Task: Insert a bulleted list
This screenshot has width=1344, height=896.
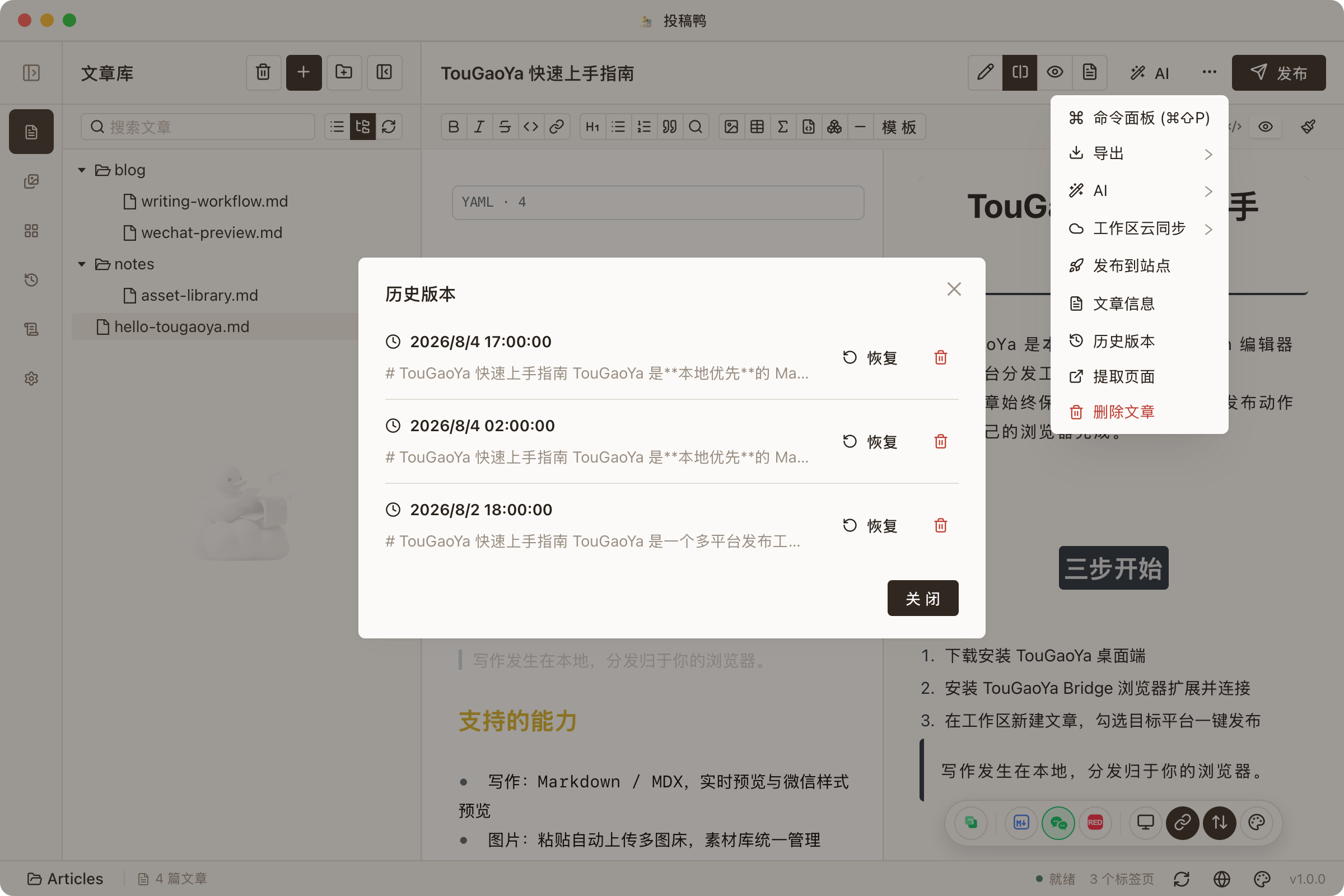Action: [618, 127]
